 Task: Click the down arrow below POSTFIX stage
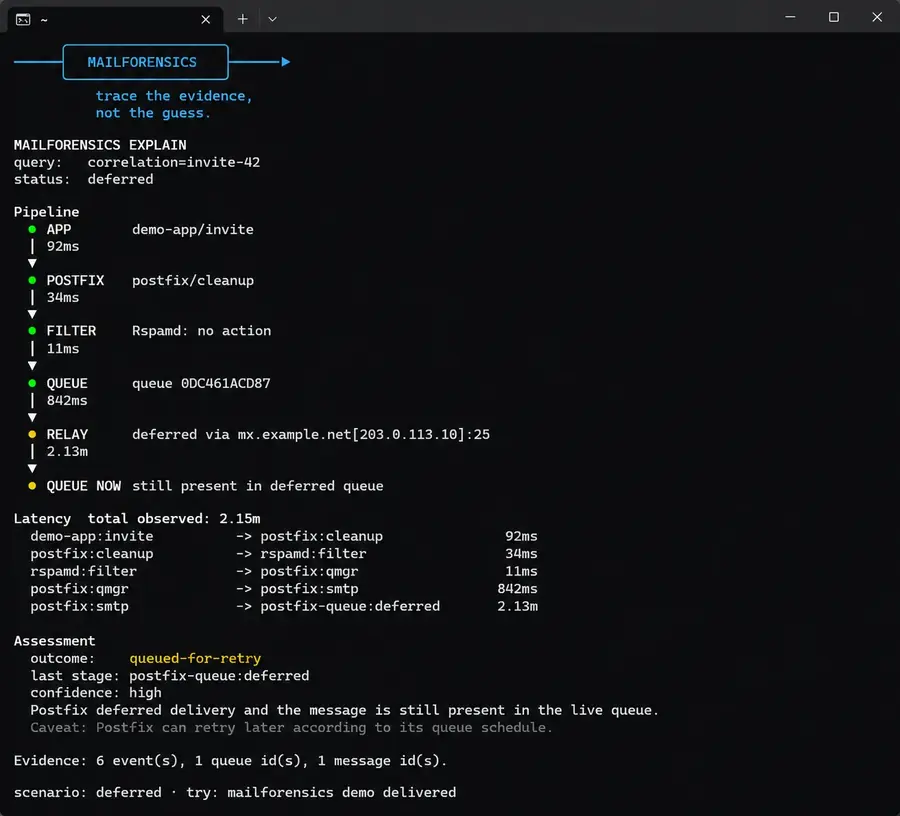(32, 314)
